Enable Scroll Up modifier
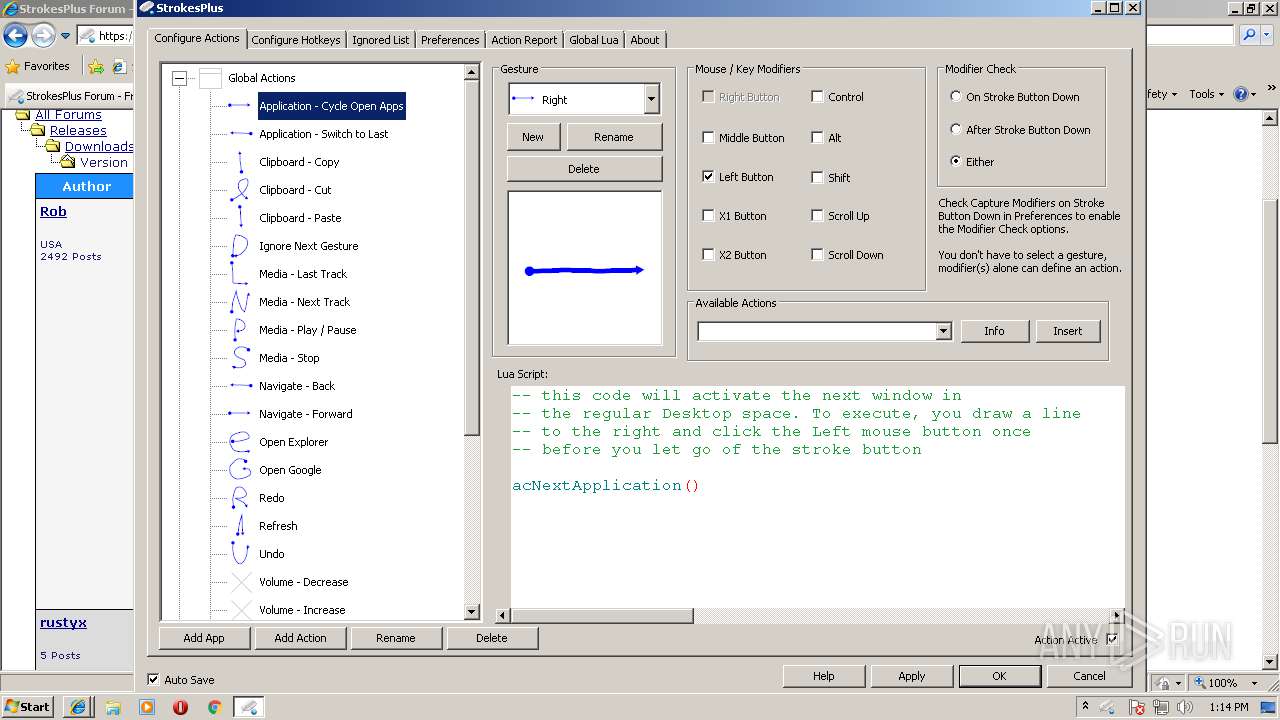 [818, 216]
